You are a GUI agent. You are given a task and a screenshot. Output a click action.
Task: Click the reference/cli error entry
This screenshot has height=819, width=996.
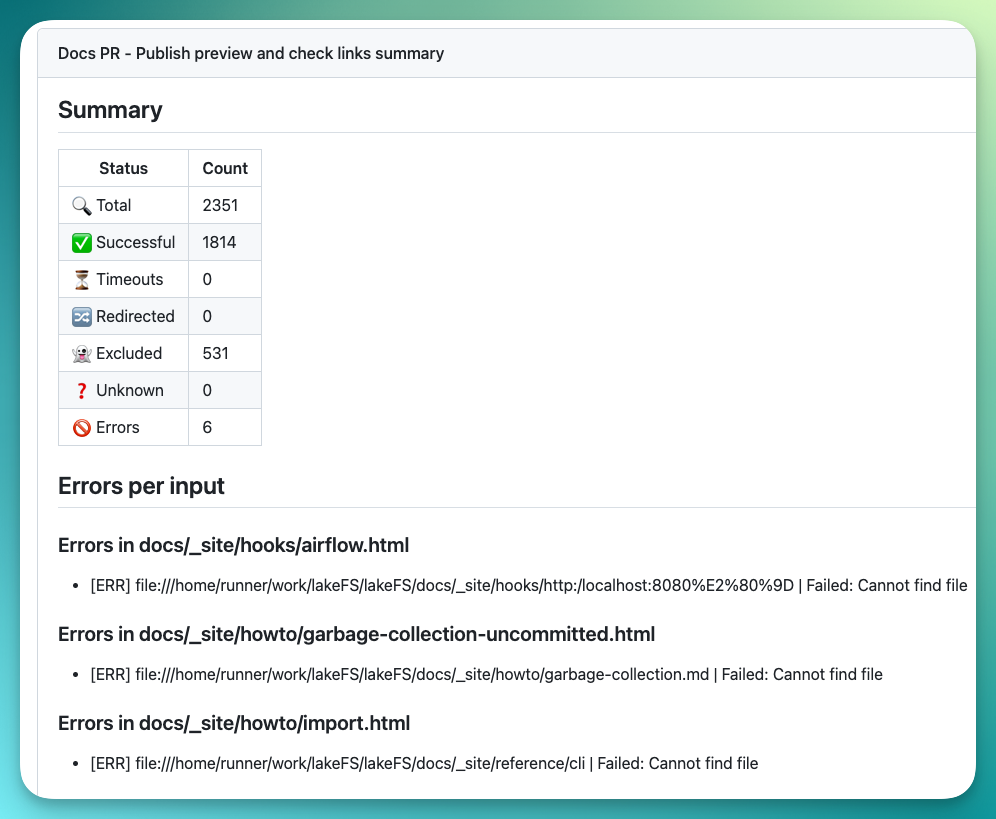[424, 763]
